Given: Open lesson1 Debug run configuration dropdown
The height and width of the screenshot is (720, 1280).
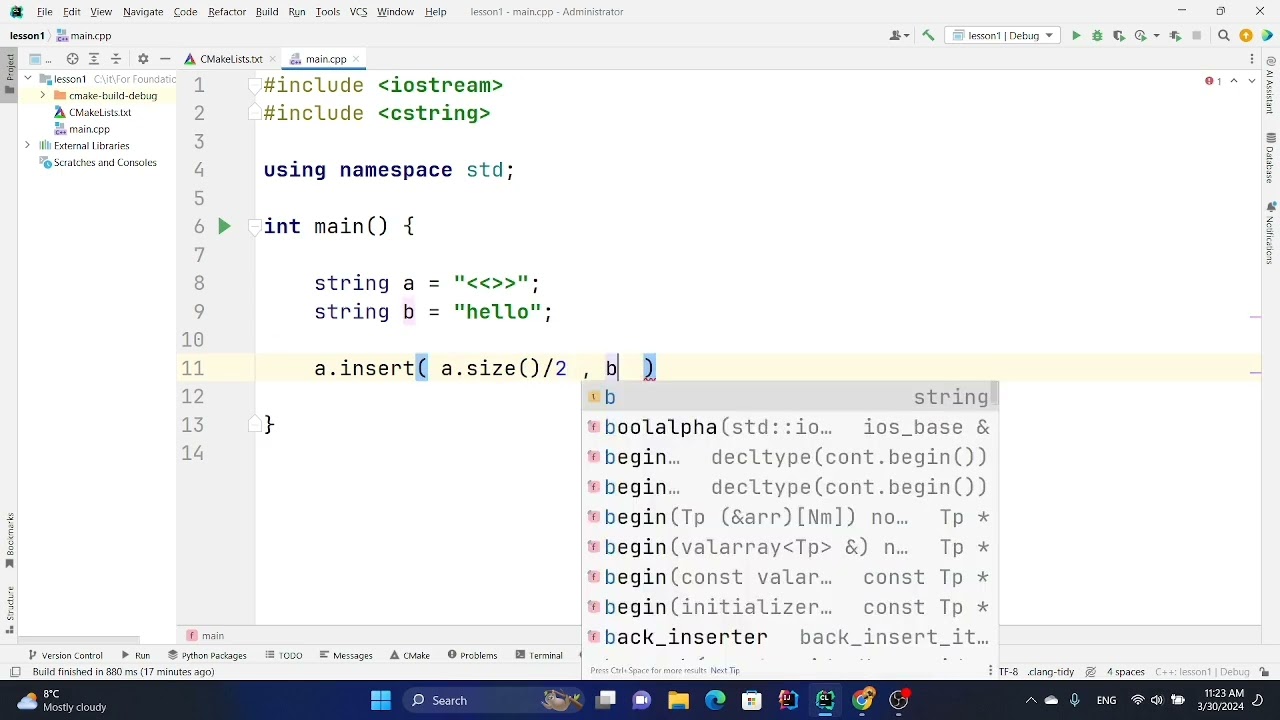Looking at the screenshot, I should (x=1003, y=36).
